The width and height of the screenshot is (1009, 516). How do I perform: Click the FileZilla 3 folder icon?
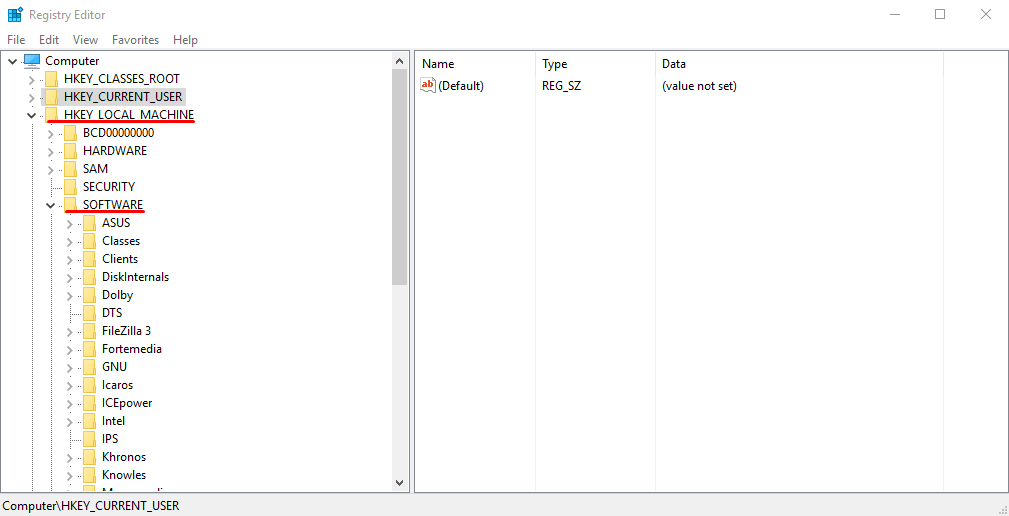click(x=89, y=331)
